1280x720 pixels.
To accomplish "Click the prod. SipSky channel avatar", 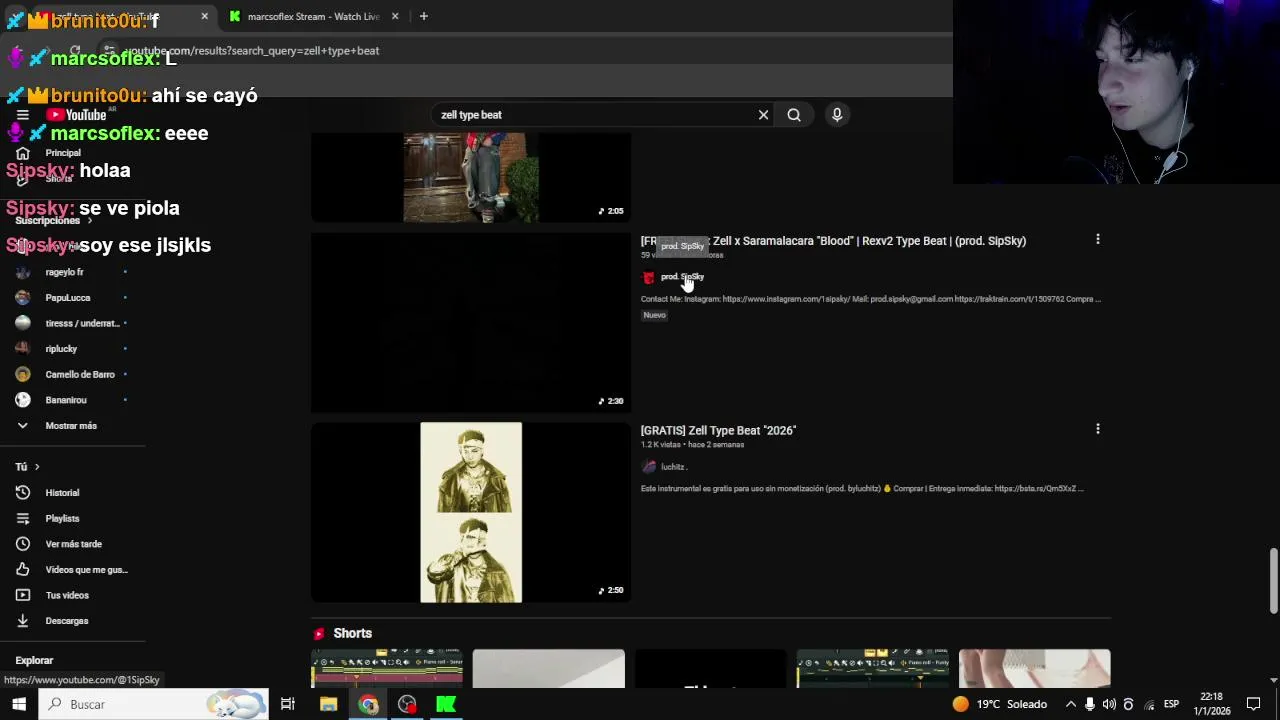I will (648, 277).
